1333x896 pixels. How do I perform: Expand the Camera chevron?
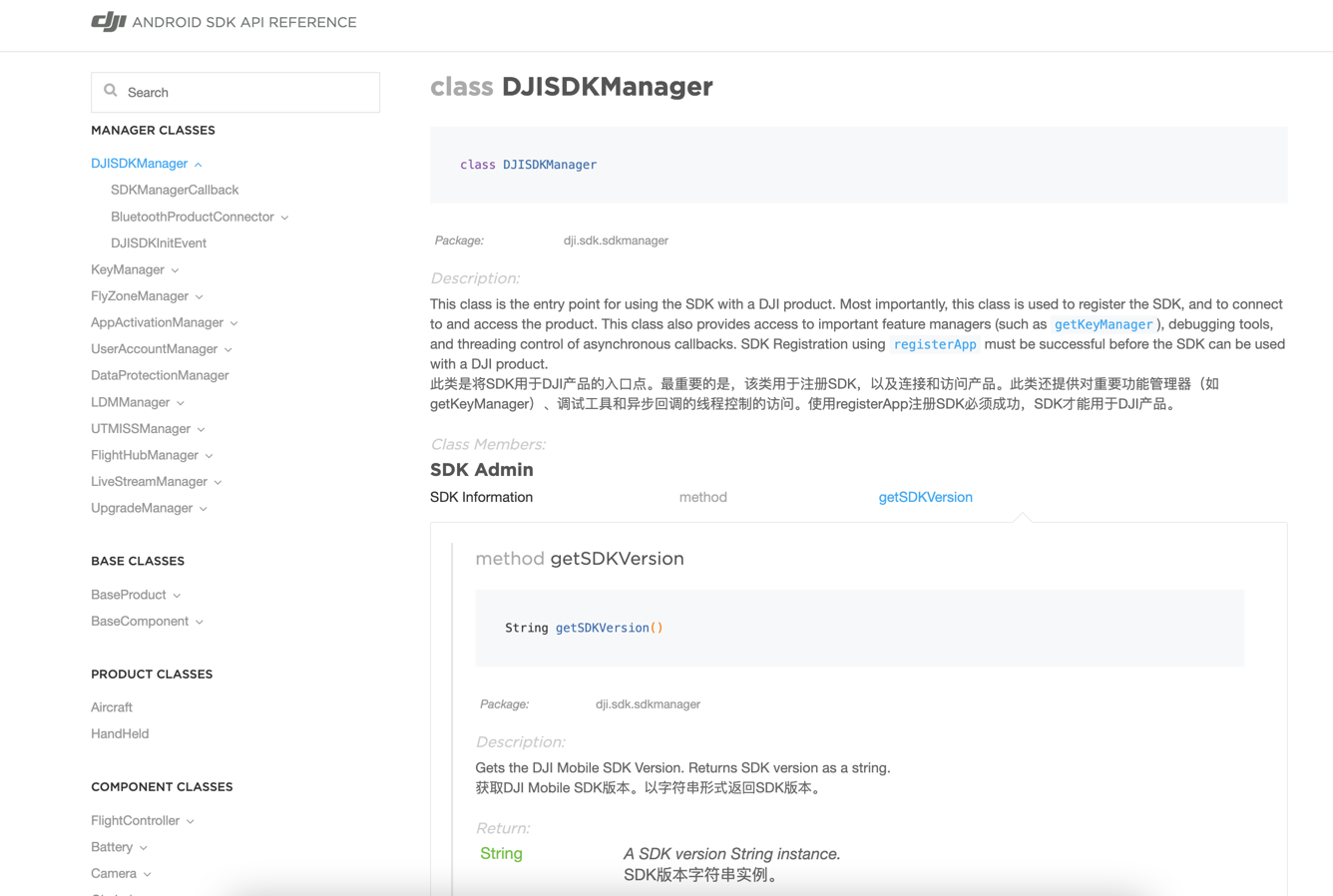(148, 874)
